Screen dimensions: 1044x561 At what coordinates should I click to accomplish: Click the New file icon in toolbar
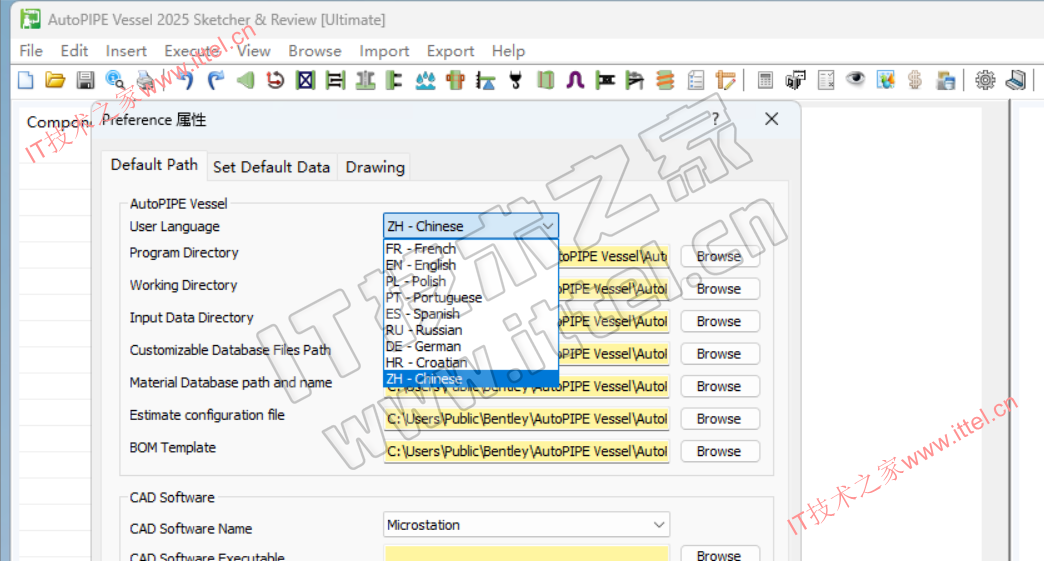click(x=26, y=80)
